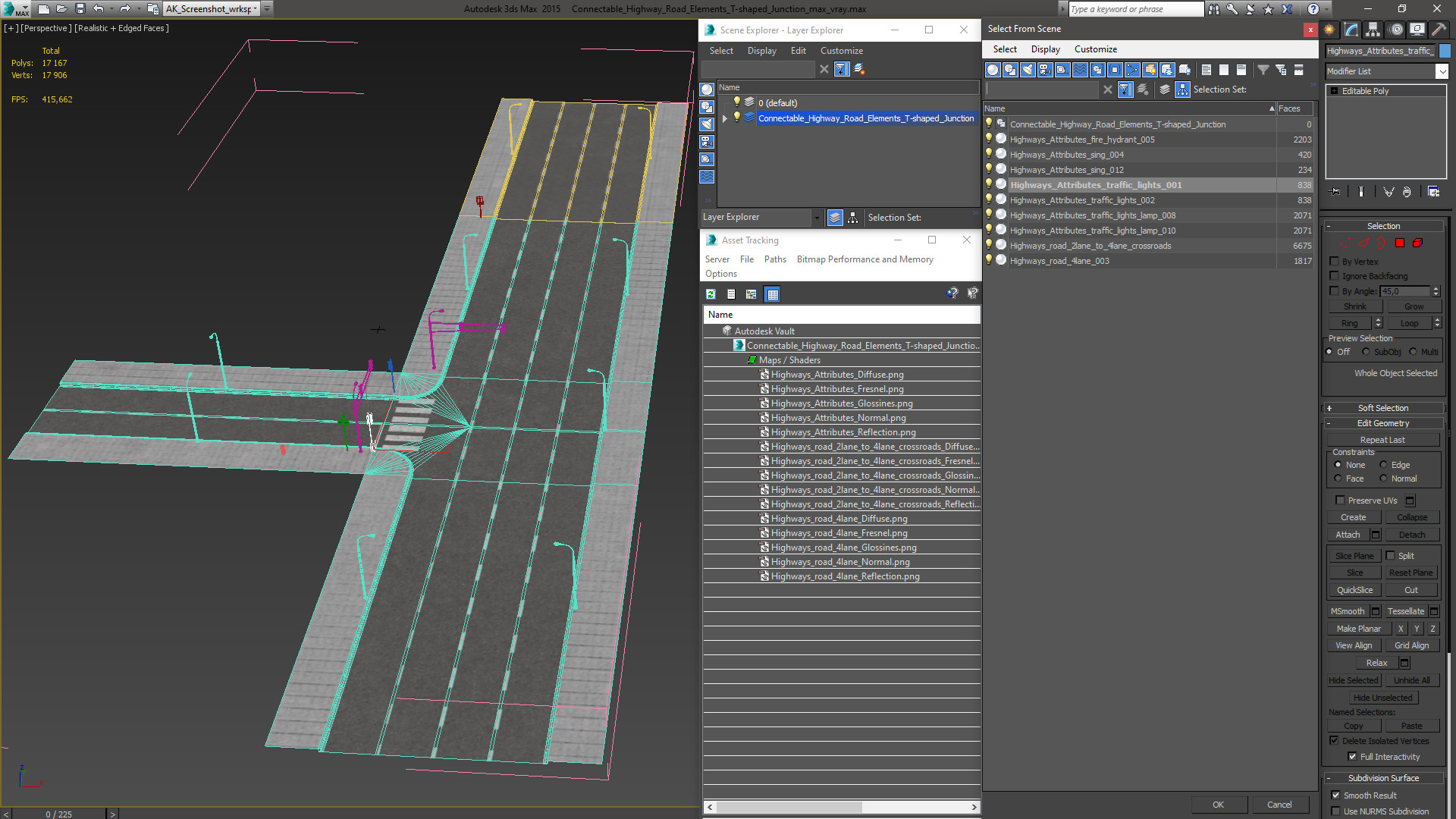The height and width of the screenshot is (819, 1456).
Task: Open Customize menu in Select From Scene
Action: (x=1095, y=49)
